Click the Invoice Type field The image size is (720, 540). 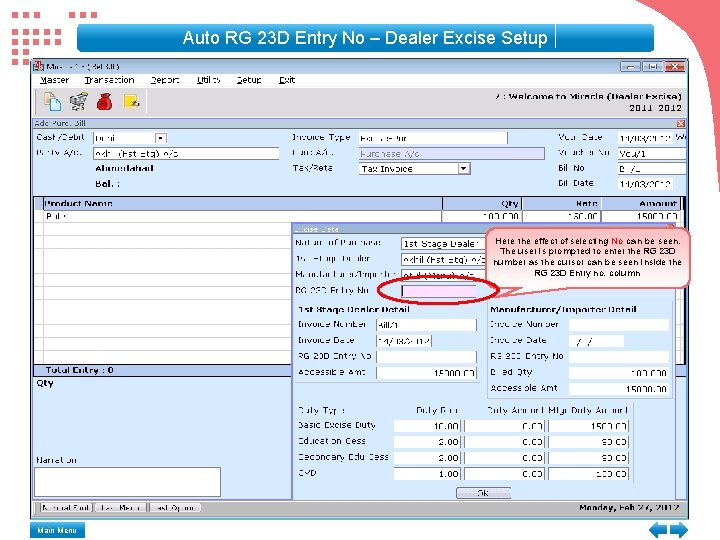click(433, 138)
